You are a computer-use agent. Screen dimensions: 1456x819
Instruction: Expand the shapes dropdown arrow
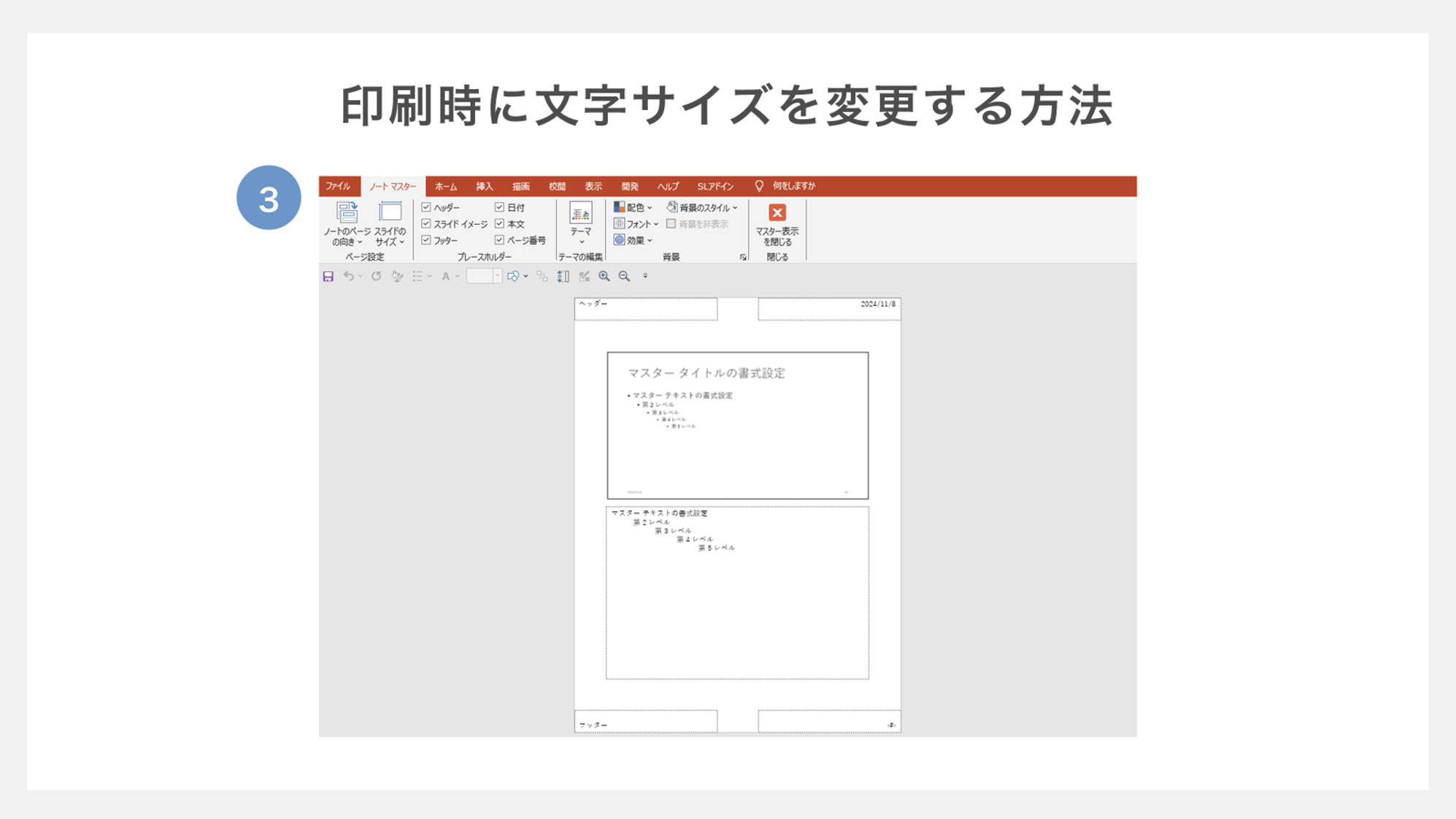(525, 277)
